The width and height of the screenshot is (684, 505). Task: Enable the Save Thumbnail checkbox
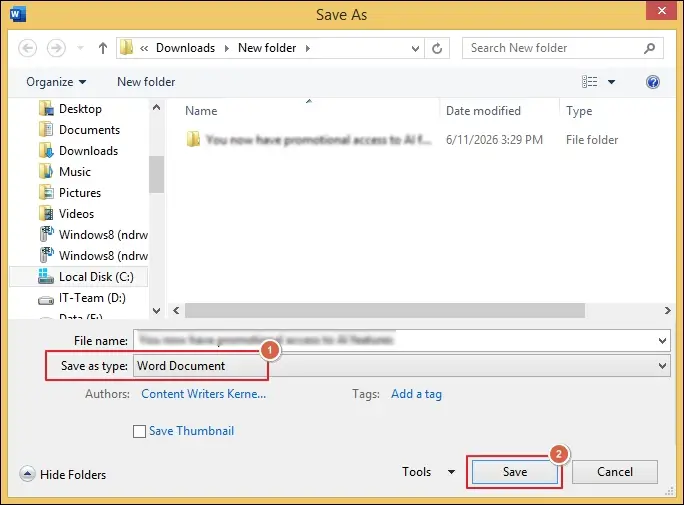click(140, 431)
